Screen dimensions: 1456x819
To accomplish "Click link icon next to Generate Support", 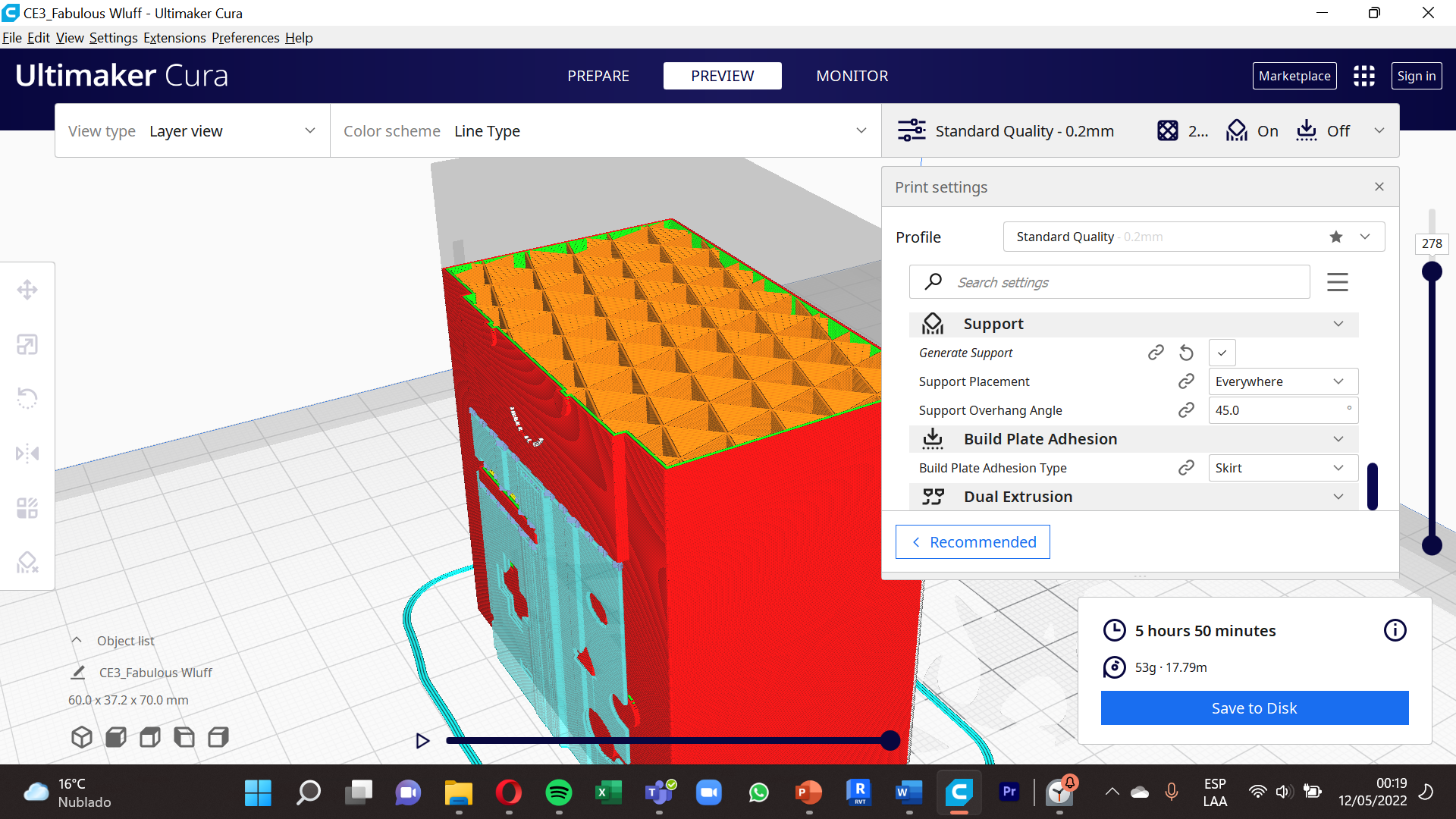I will [1156, 353].
